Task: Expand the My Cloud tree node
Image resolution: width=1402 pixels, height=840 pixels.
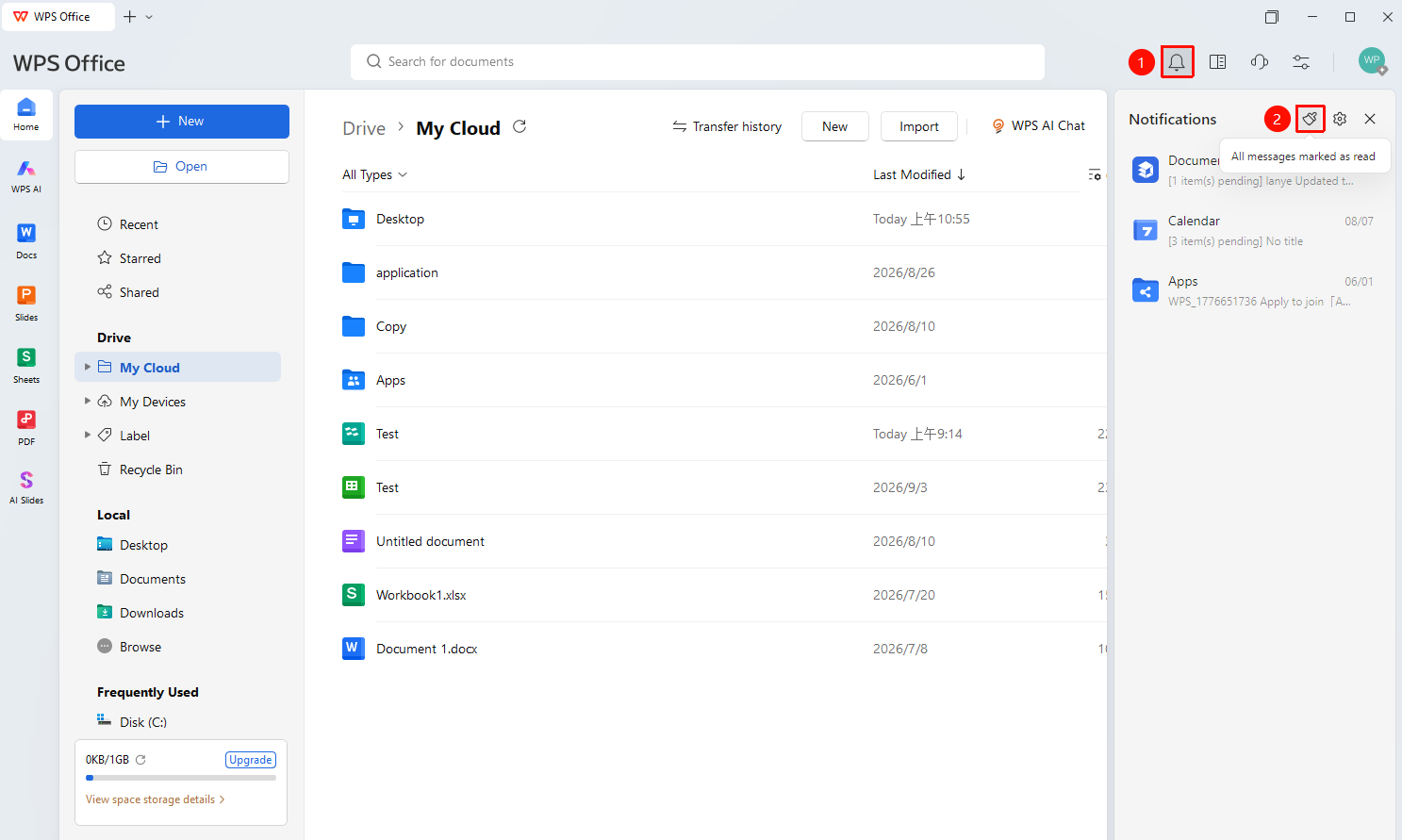Action: [x=88, y=367]
